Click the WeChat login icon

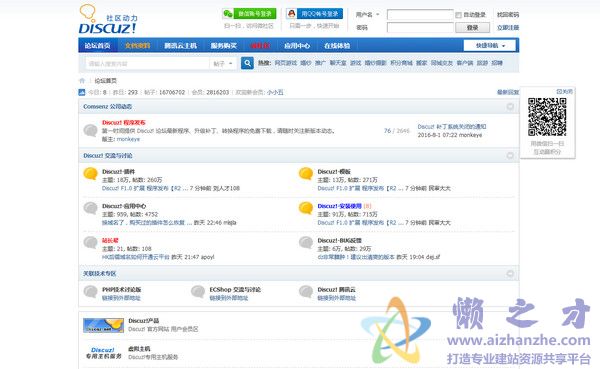click(228, 14)
